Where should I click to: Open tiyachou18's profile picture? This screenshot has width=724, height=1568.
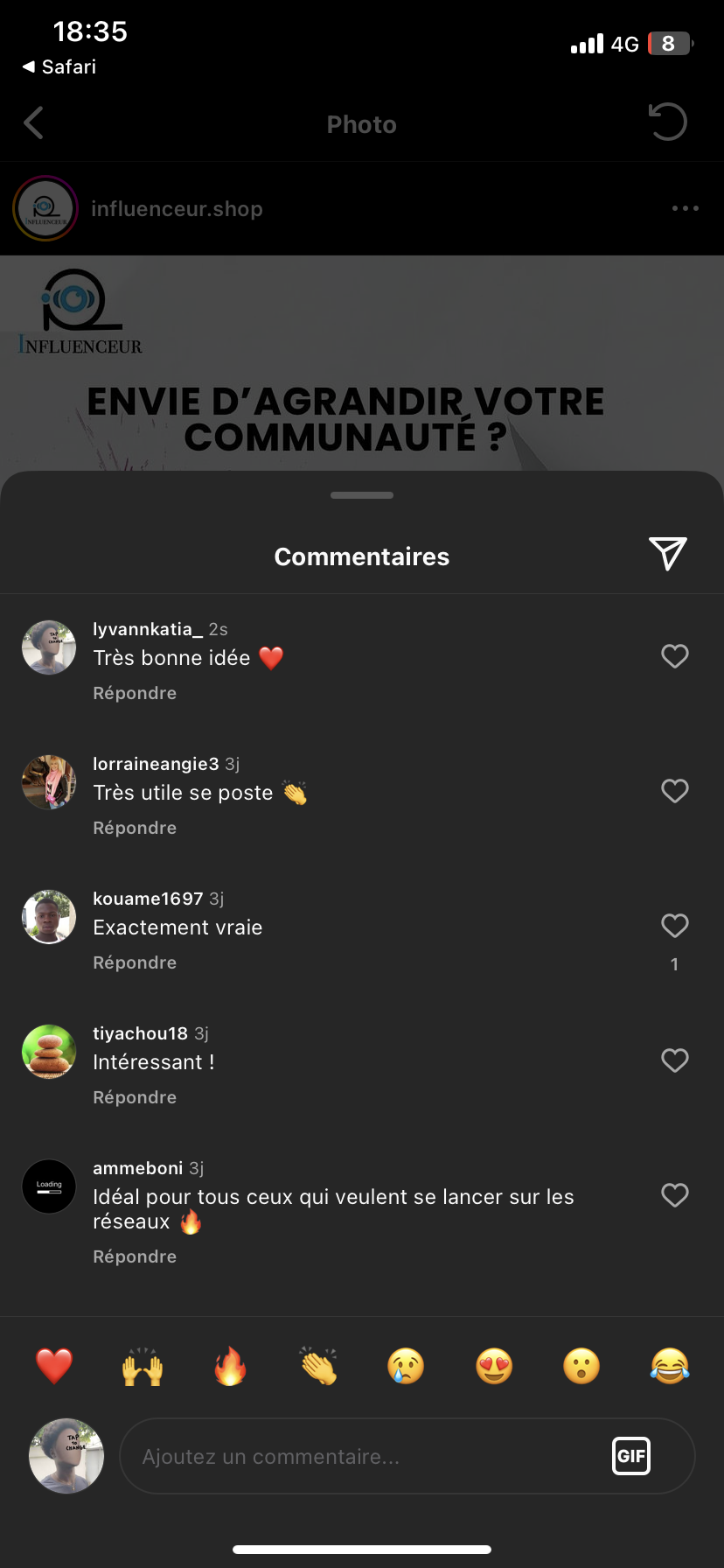coord(49,1052)
